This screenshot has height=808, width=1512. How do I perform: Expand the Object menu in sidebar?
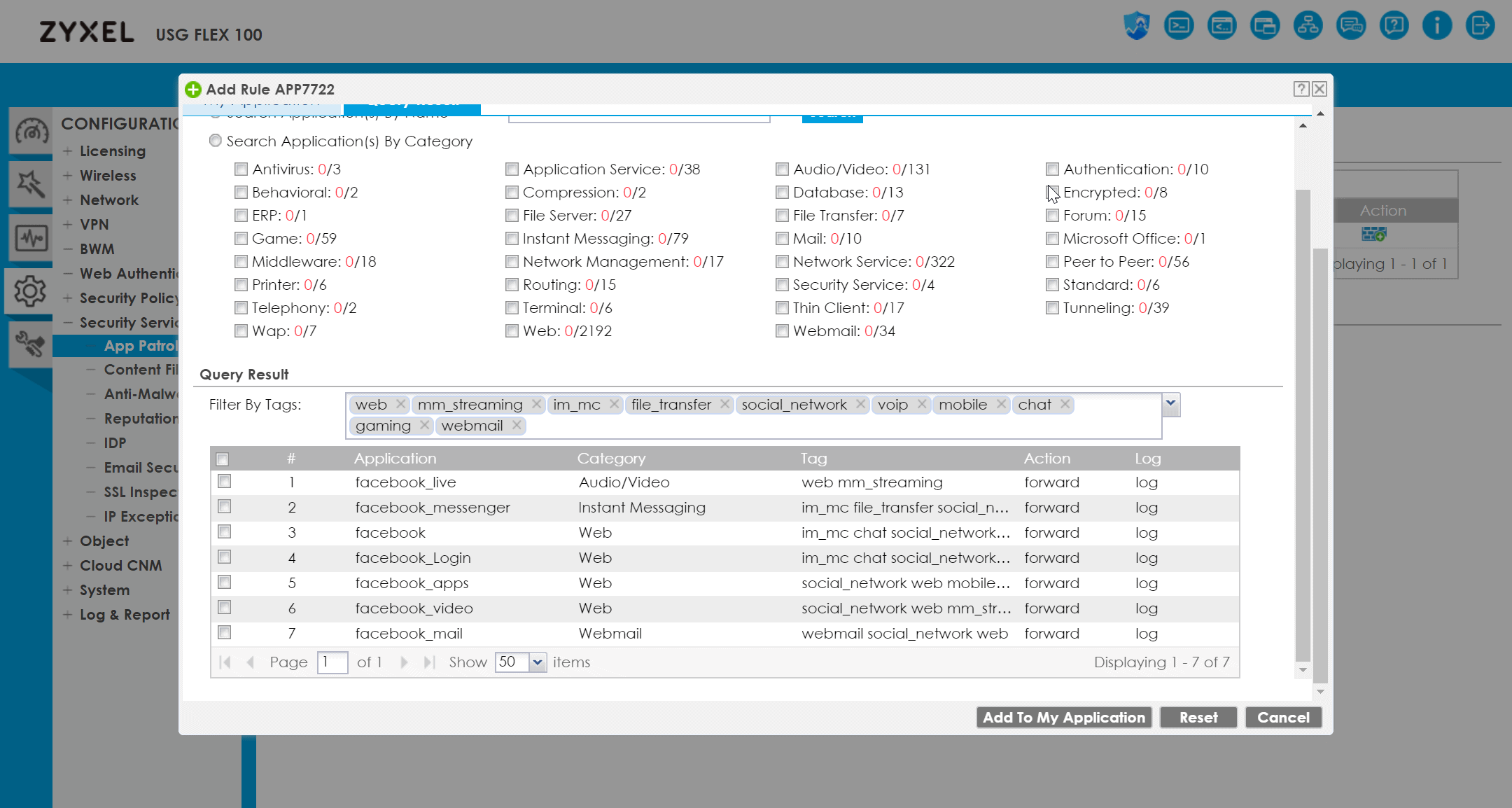(104, 541)
